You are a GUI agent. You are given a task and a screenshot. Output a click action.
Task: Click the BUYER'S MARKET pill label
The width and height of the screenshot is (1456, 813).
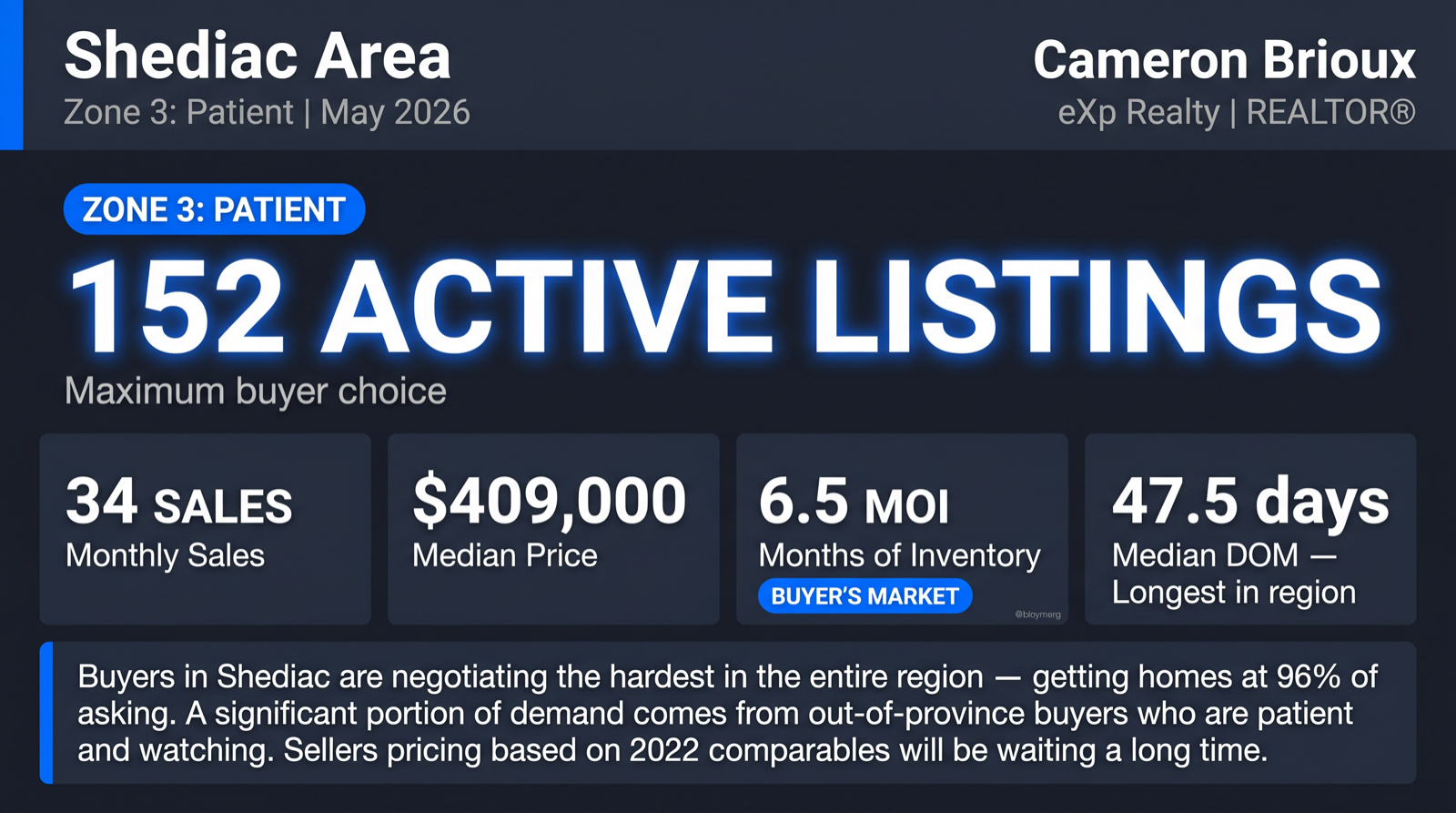[864, 596]
